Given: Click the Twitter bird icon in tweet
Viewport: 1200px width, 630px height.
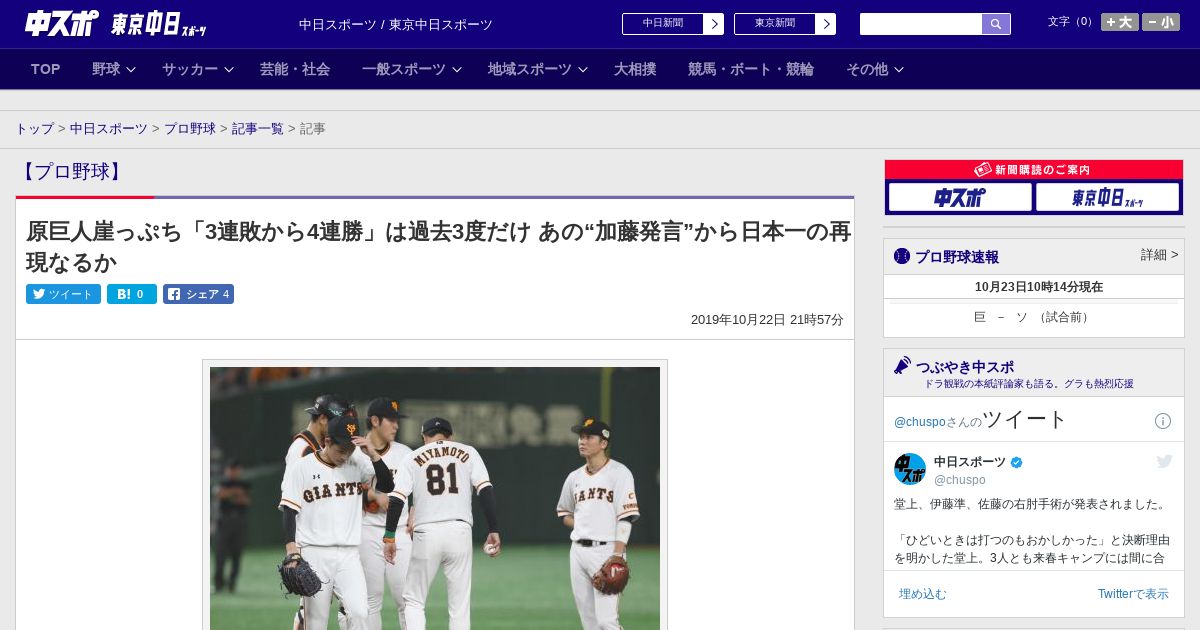Looking at the screenshot, I should (1164, 461).
